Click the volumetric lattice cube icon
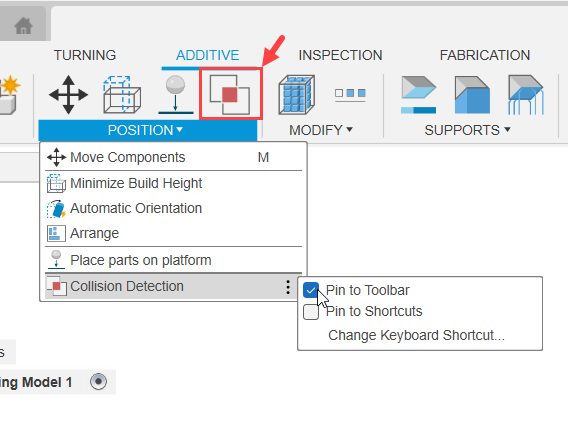This screenshot has width=568, height=431. [x=296, y=95]
